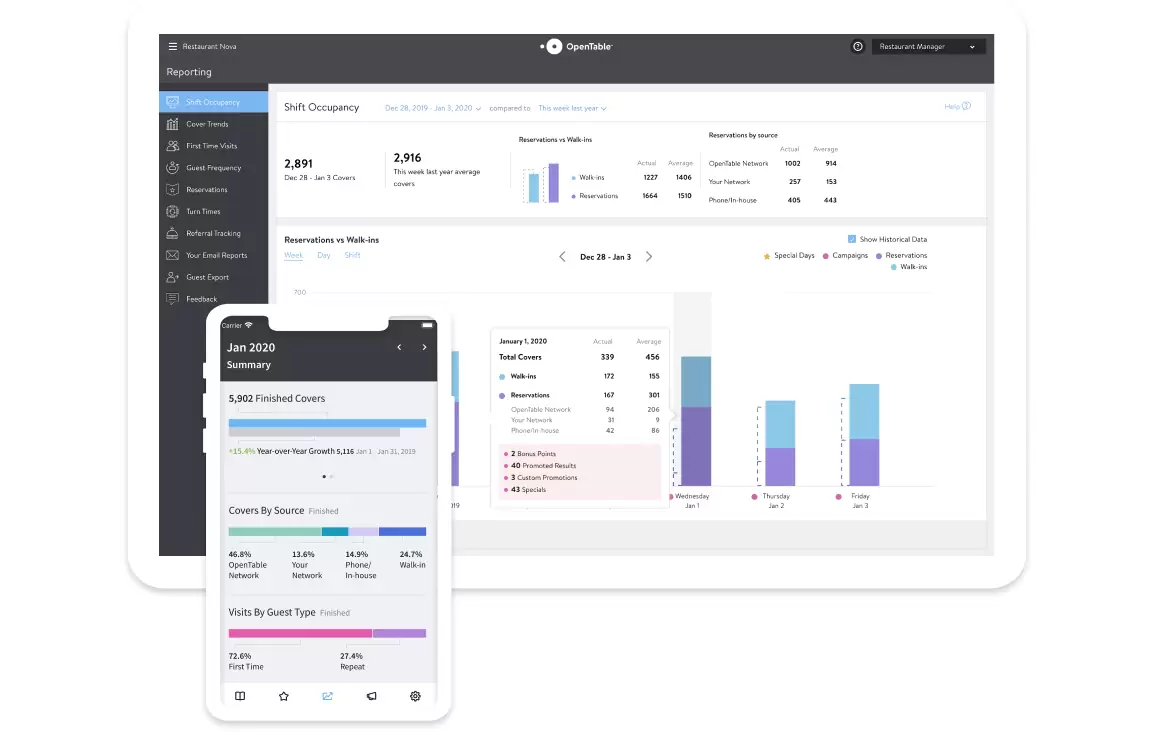Screen dimensions: 1154x732
Task: Click the Special Days star legend item
Action: [789, 255]
